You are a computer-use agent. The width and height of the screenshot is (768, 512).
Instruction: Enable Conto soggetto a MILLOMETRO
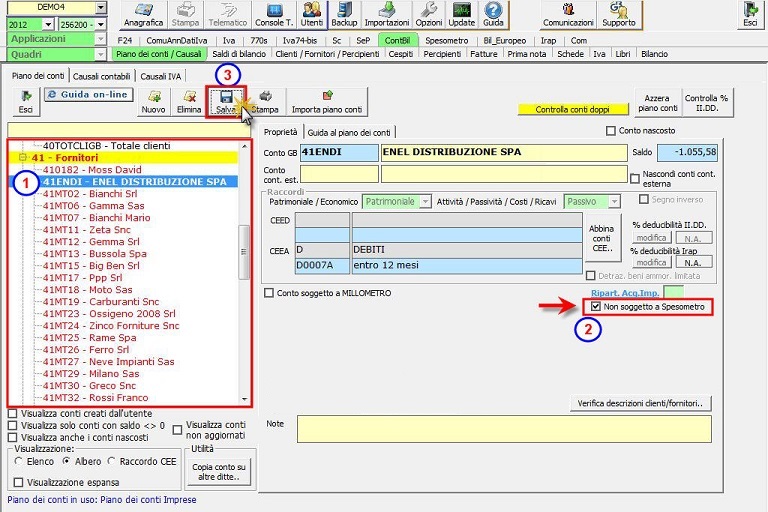(x=269, y=293)
